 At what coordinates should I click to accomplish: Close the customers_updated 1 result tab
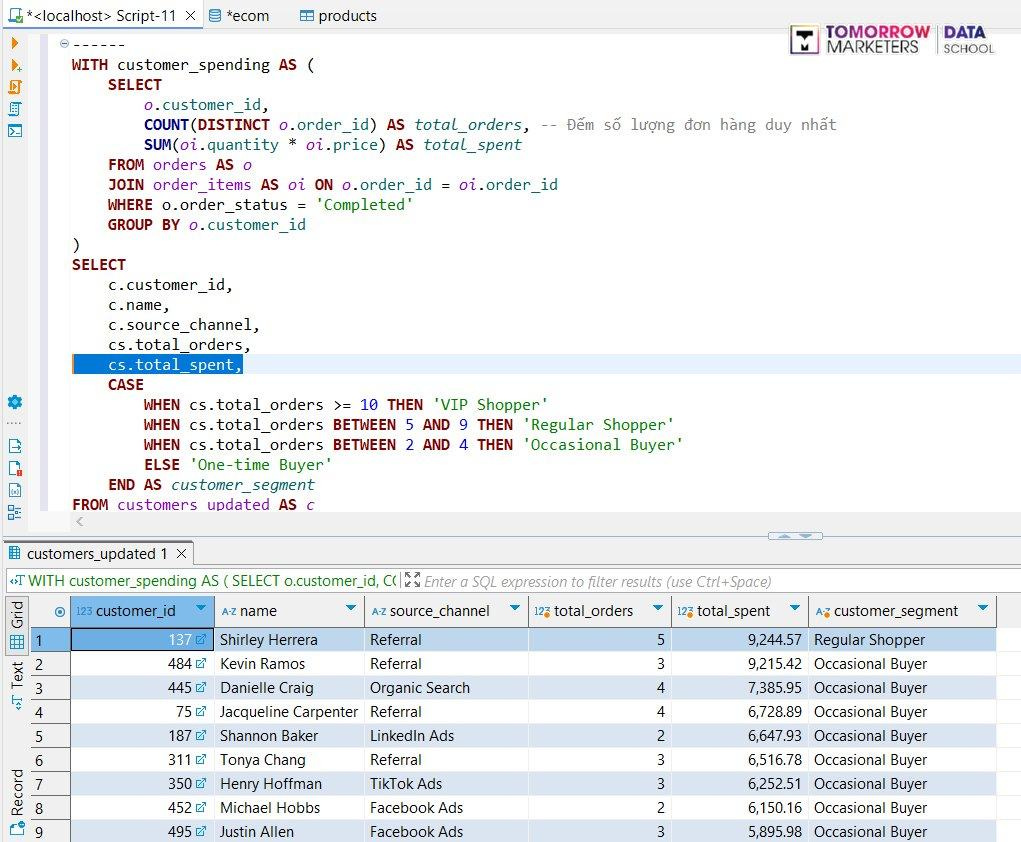pos(182,554)
